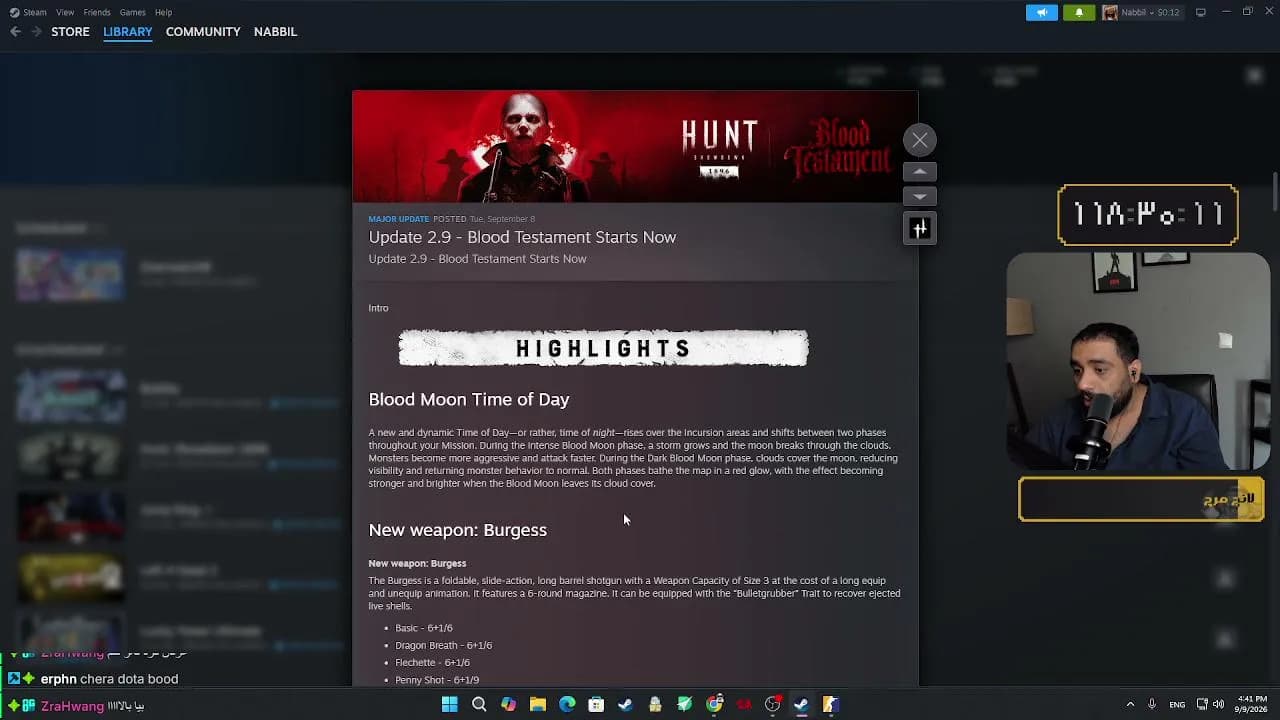Image resolution: width=1280 pixels, height=720 pixels.
Task: Open Google Chrome from the taskbar
Action: tap(714, 704)
